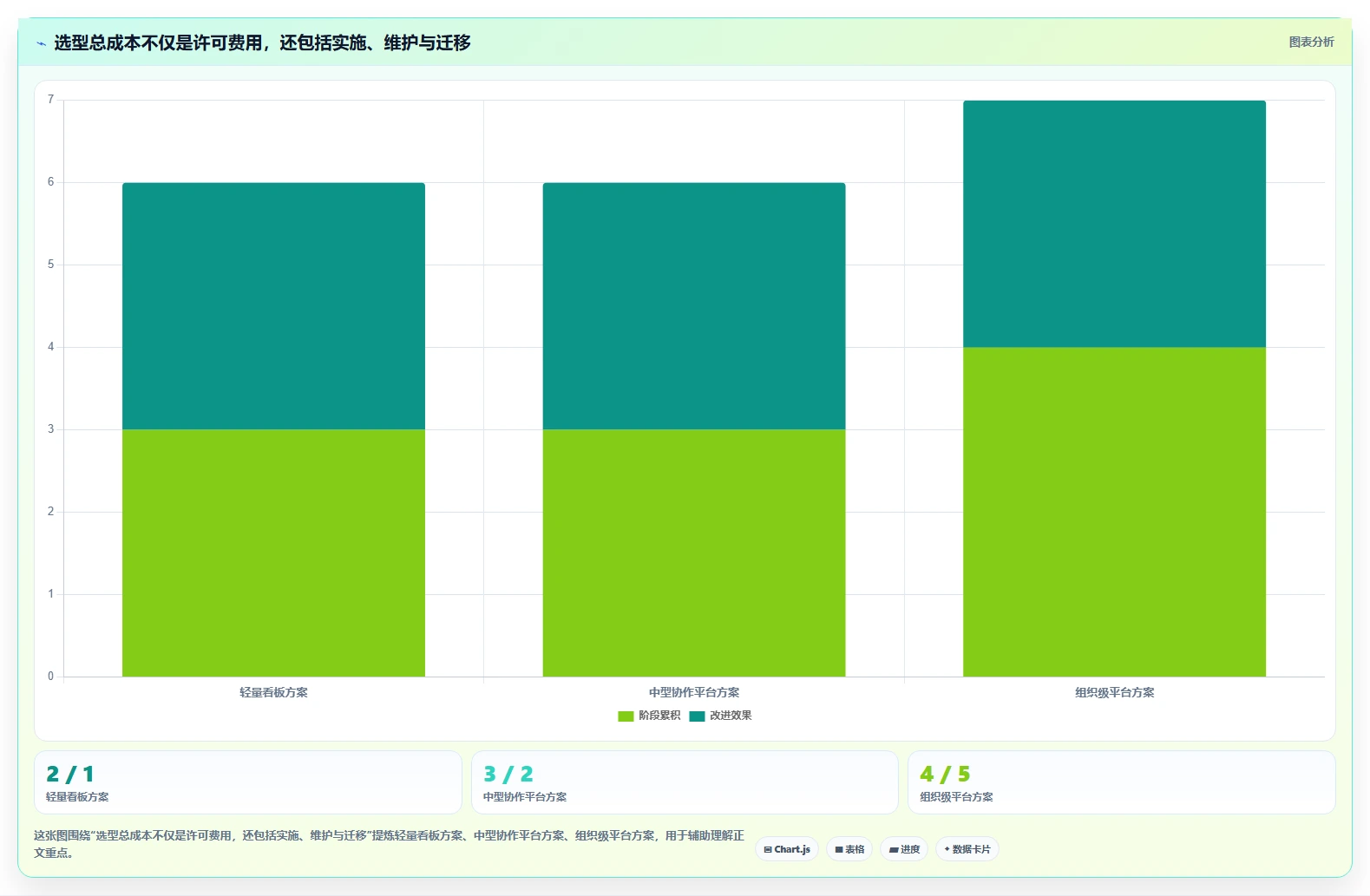Select the 3 / 2 中型协作平台方案 card
1370x896 pixels.
pyautogui.click(x=685, y=782)
